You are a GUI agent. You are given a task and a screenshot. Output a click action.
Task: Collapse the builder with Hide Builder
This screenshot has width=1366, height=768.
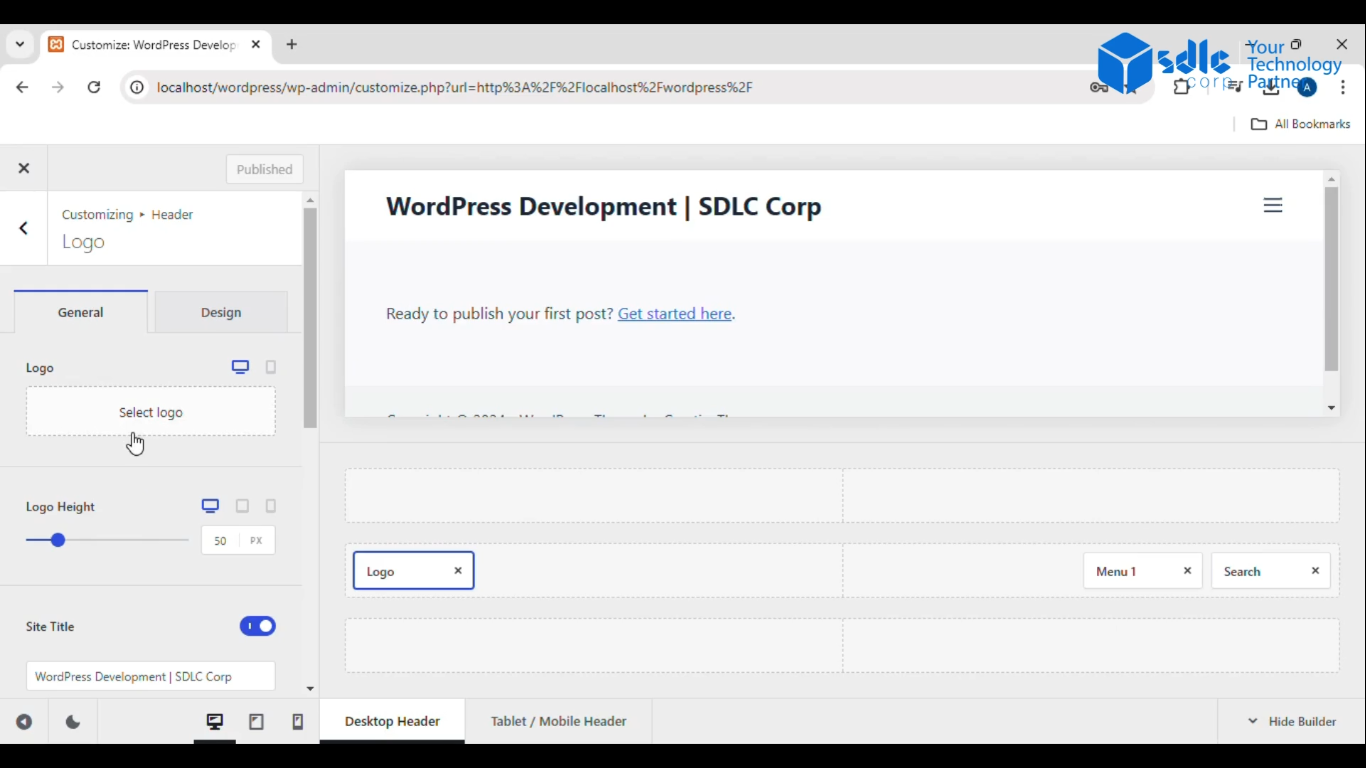point(1292,721)
